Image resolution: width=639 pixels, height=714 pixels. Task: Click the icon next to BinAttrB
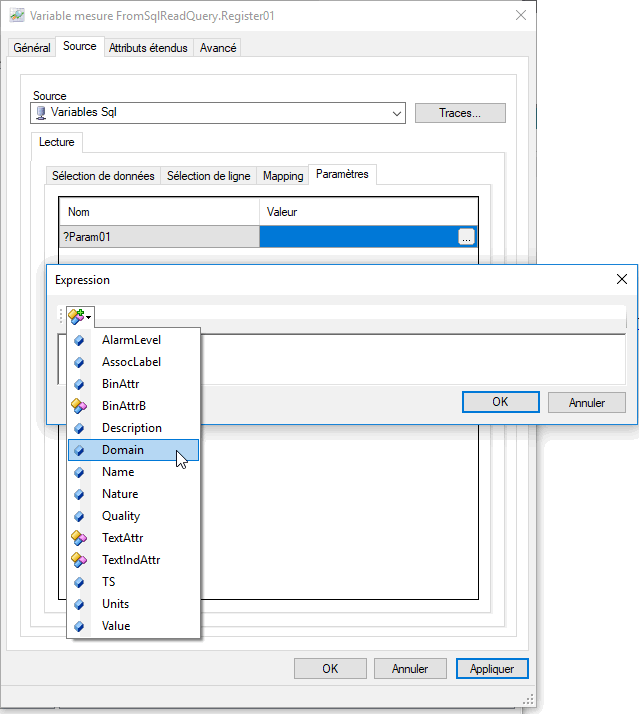click(x=80, y=406)
